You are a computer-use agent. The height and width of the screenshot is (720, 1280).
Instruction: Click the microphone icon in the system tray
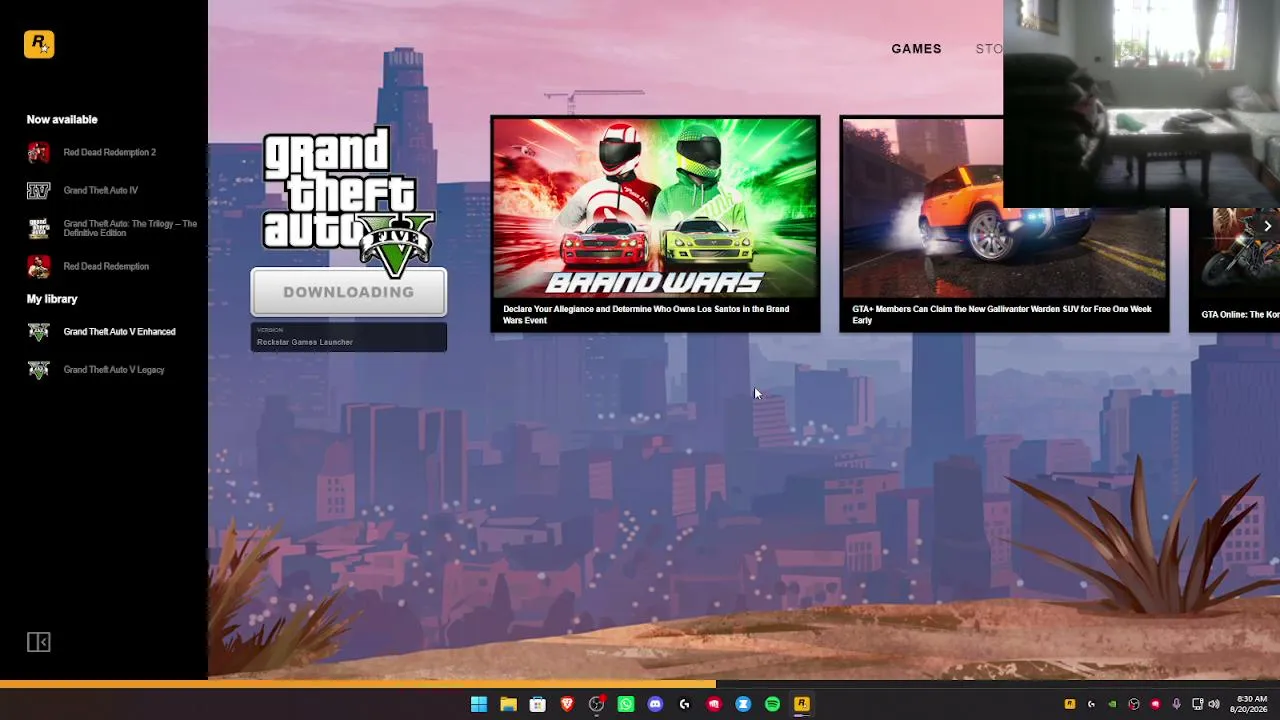tap(1176, 704)
